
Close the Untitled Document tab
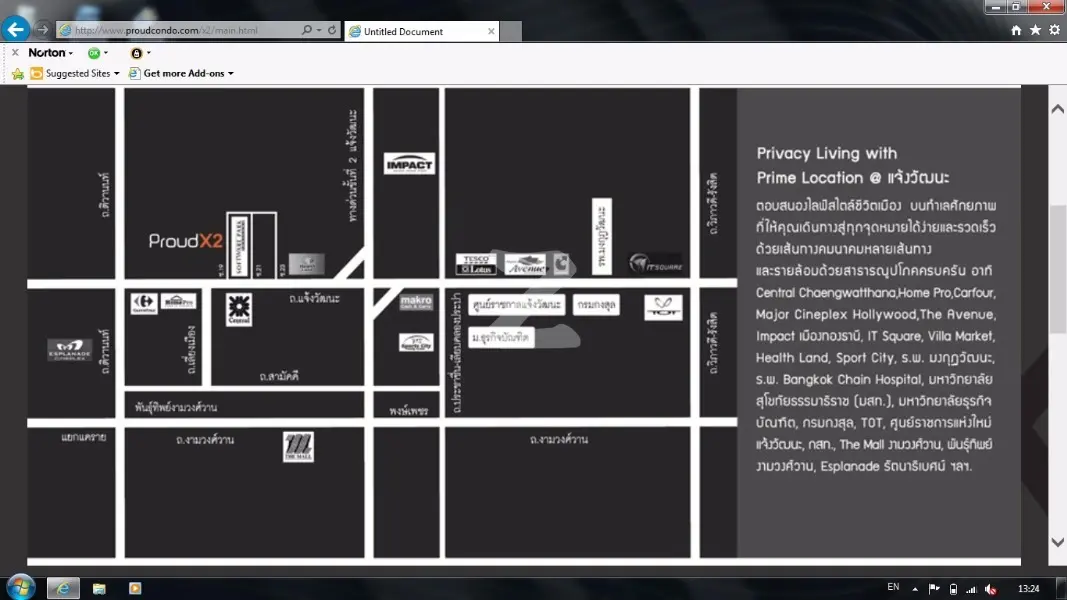coord(491,31)
